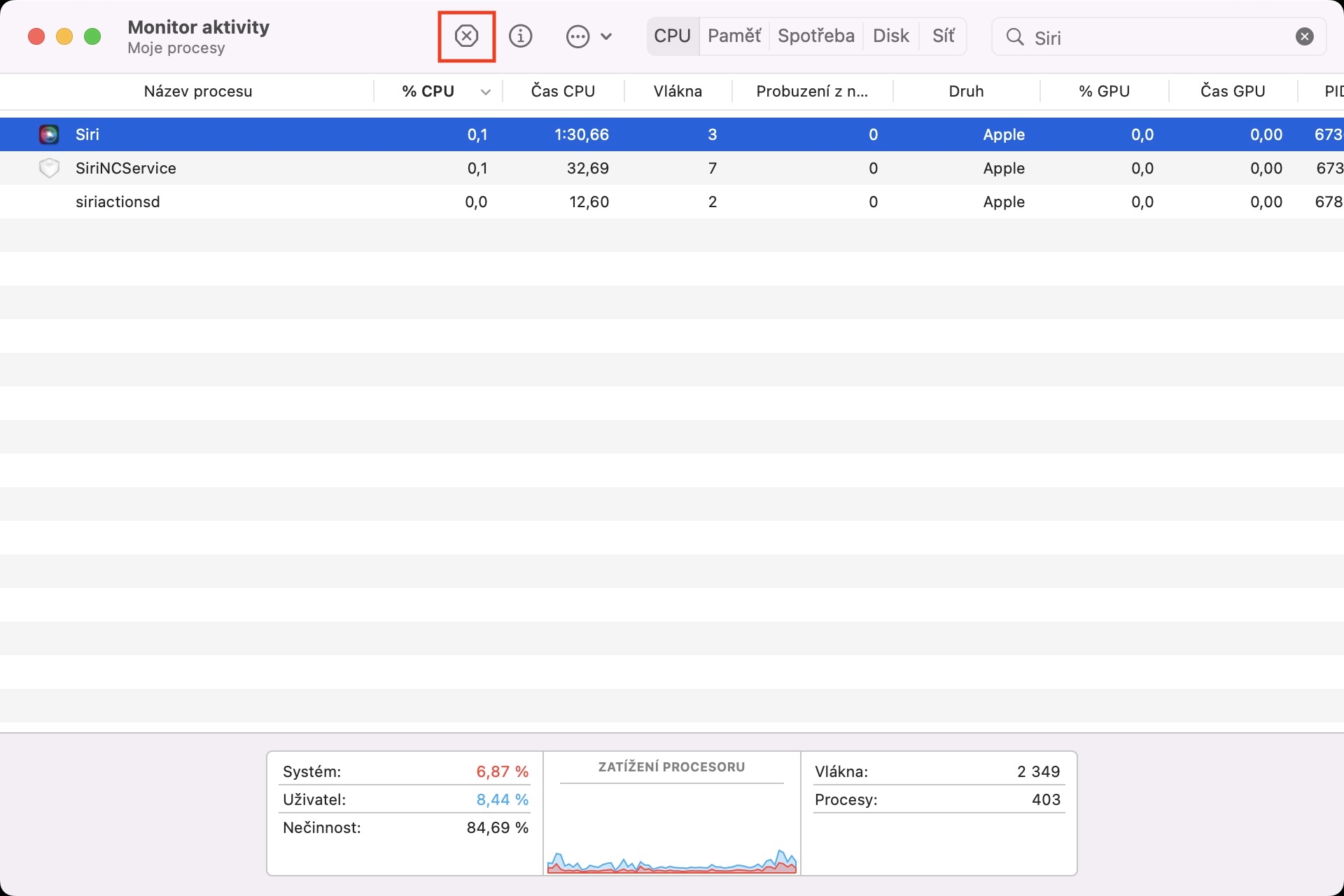1344x896 pixels.
Task: Select the siriactionsd process row
Action: point(118,202)
